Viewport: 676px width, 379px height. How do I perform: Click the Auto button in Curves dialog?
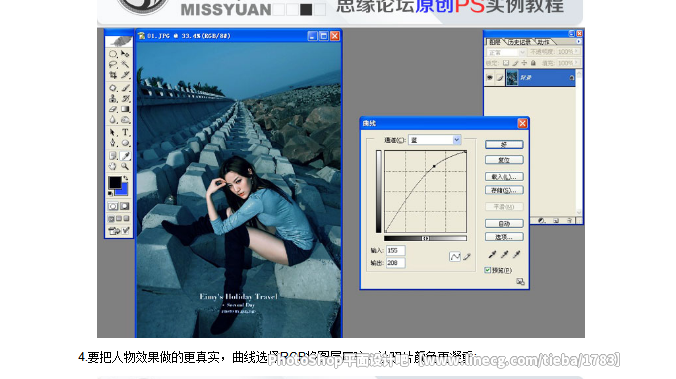point(504,223)
